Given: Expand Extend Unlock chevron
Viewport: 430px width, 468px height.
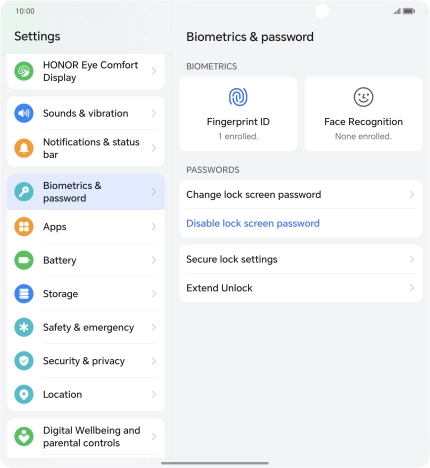Looking at the screenshot, I should point(412,288).
